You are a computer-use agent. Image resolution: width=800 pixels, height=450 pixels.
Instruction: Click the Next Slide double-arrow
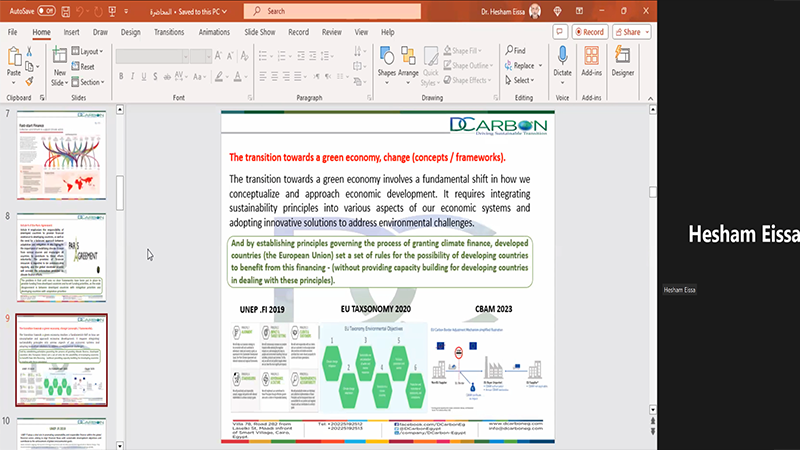[x=653, y=432]
